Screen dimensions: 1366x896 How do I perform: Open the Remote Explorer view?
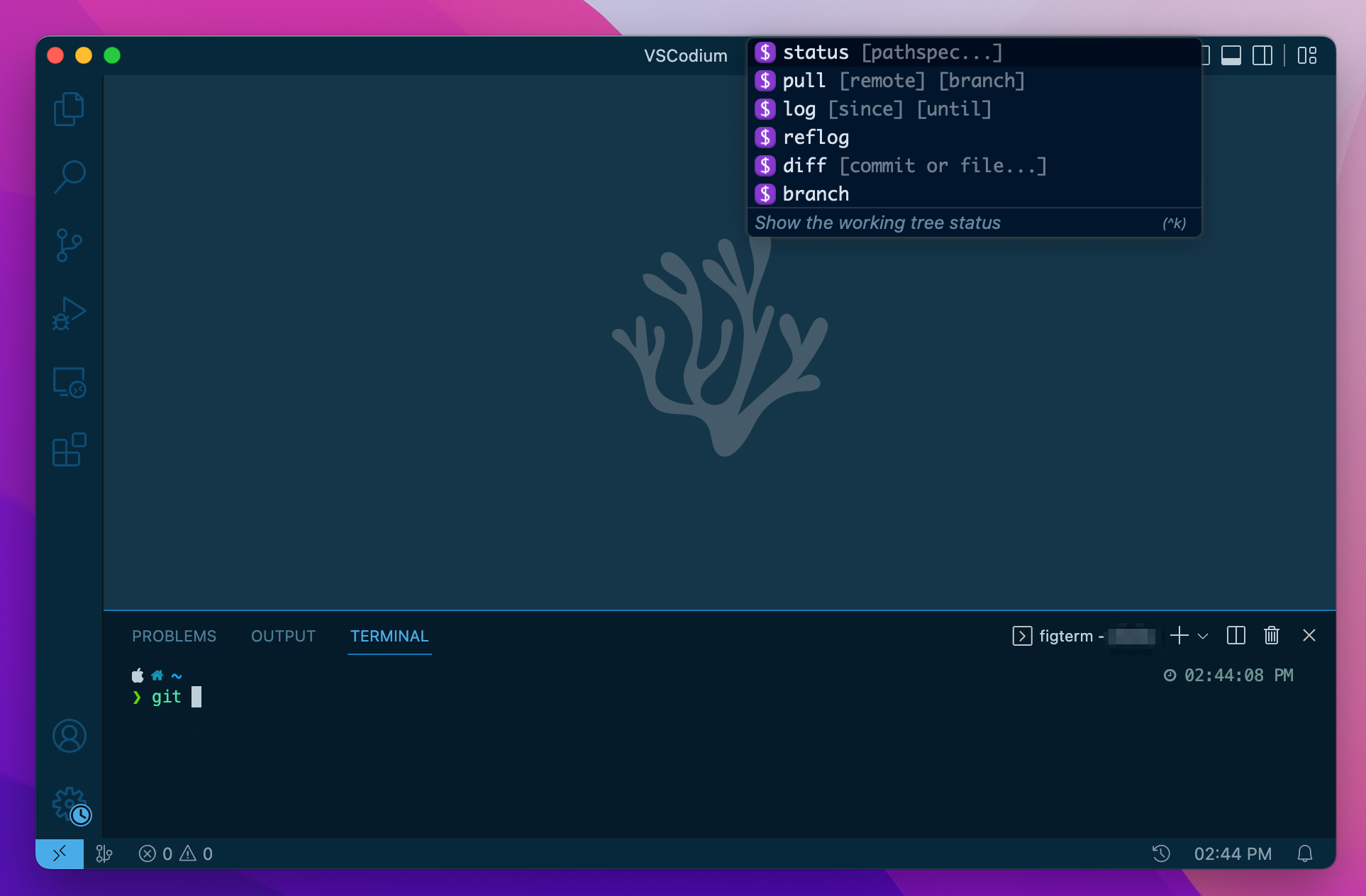click(x=68, y=383)
